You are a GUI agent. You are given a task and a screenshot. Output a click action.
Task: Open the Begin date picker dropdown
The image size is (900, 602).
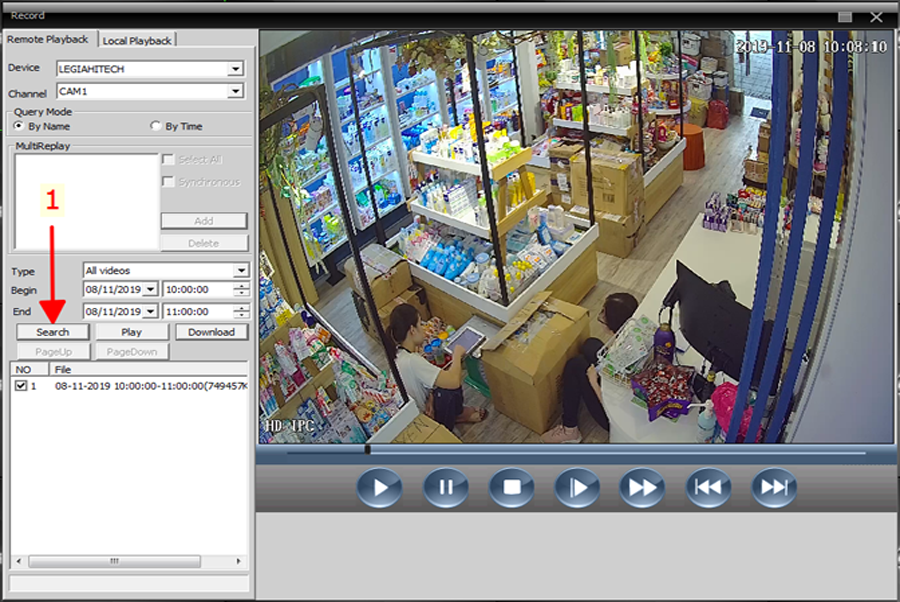[x=150, y=289]
